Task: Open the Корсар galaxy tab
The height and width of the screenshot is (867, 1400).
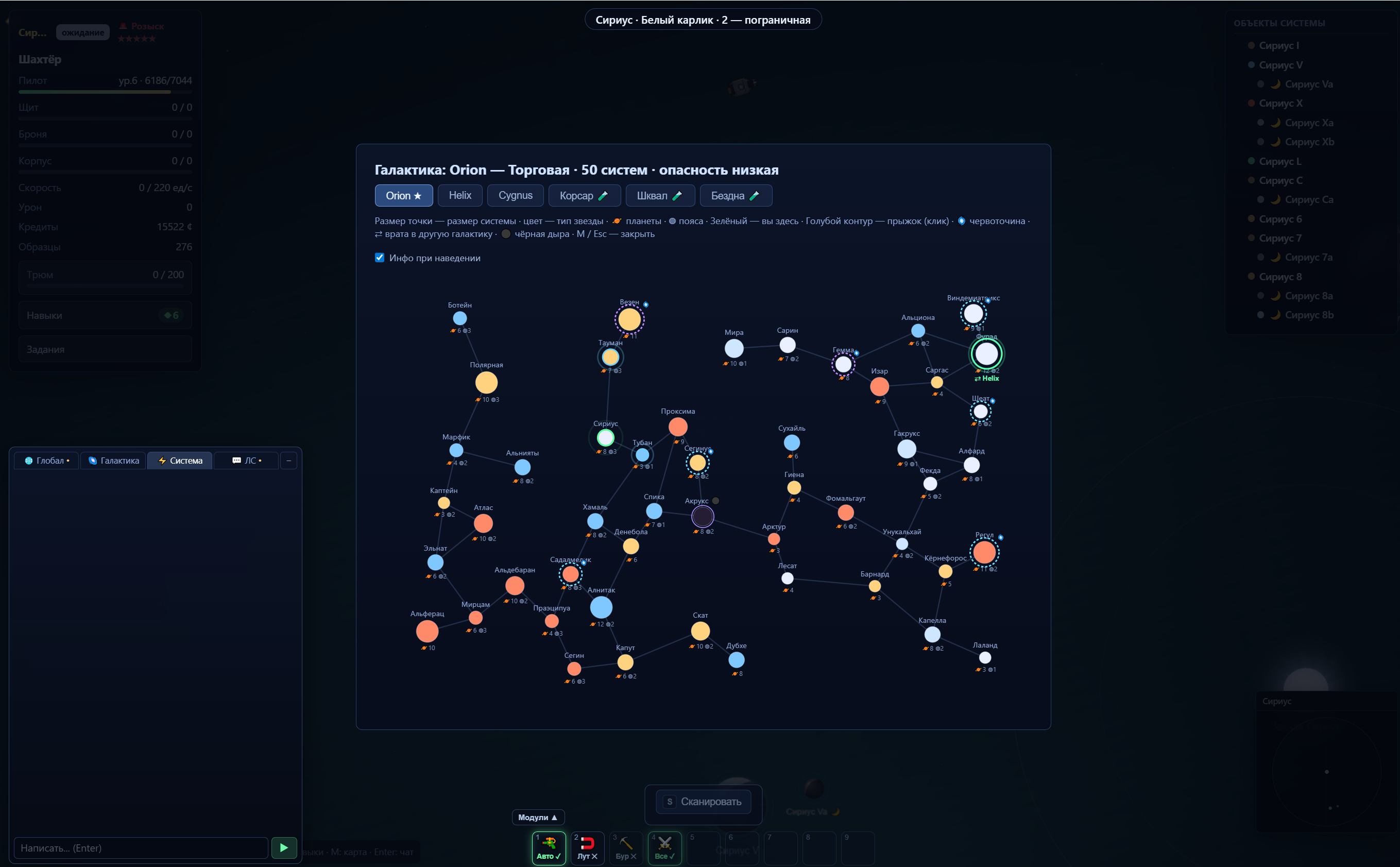Action: pos(584,196)
